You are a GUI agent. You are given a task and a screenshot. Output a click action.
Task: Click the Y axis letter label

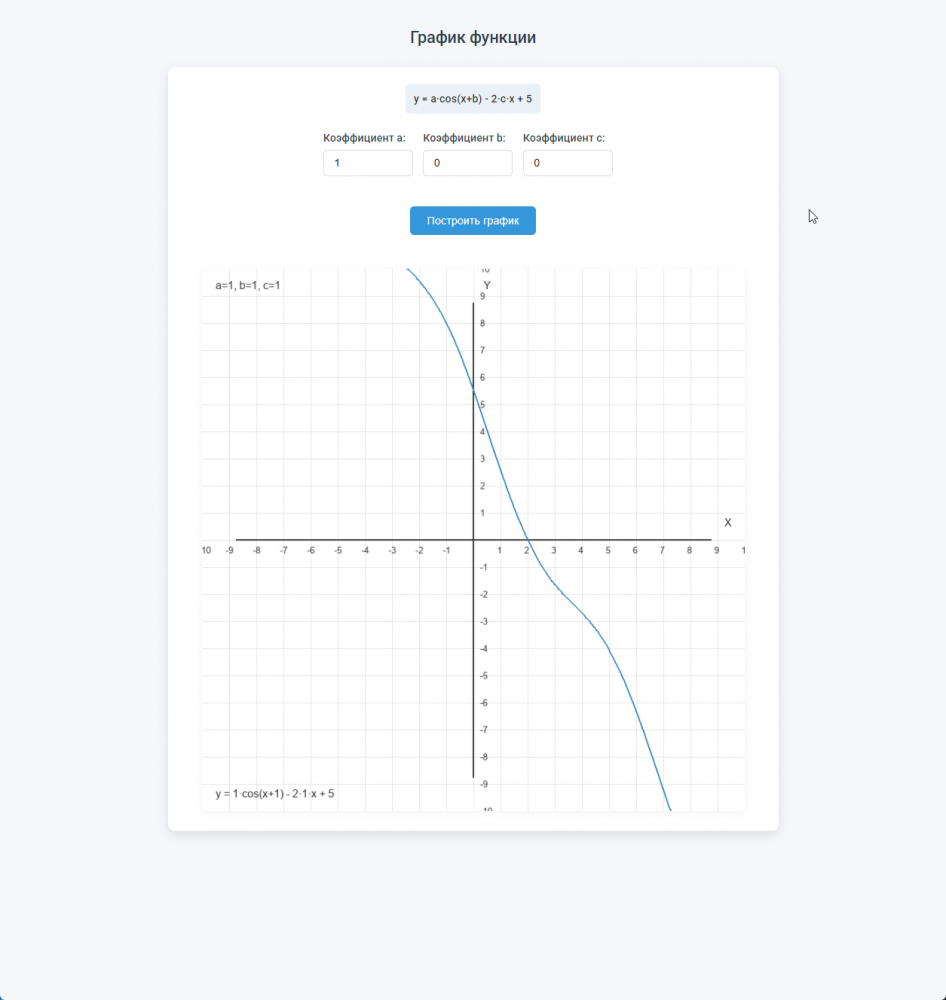click(x=487, y=285)
